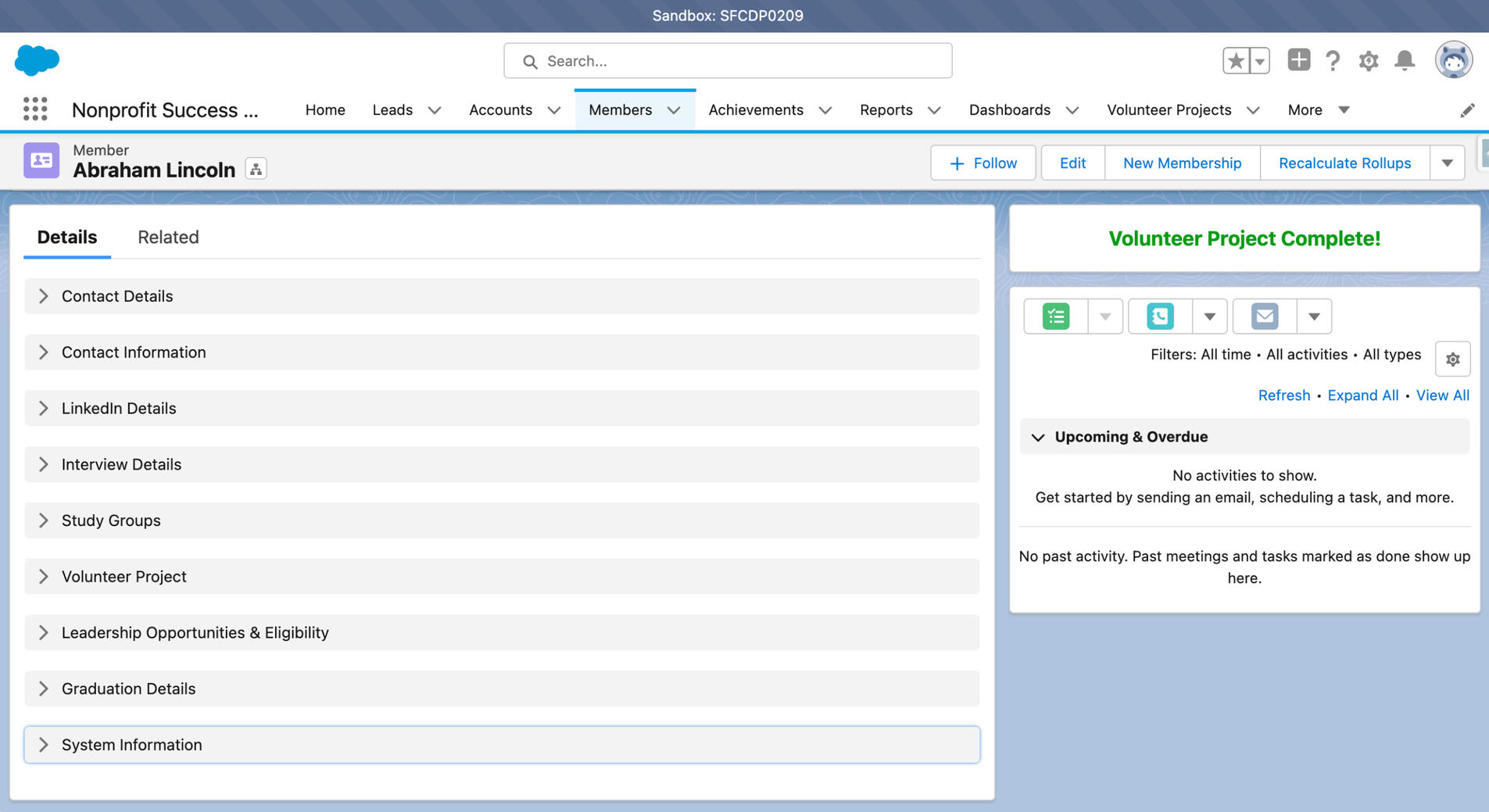Open timeline filter settings gear
The image size is (1489, 812).
1452,359
